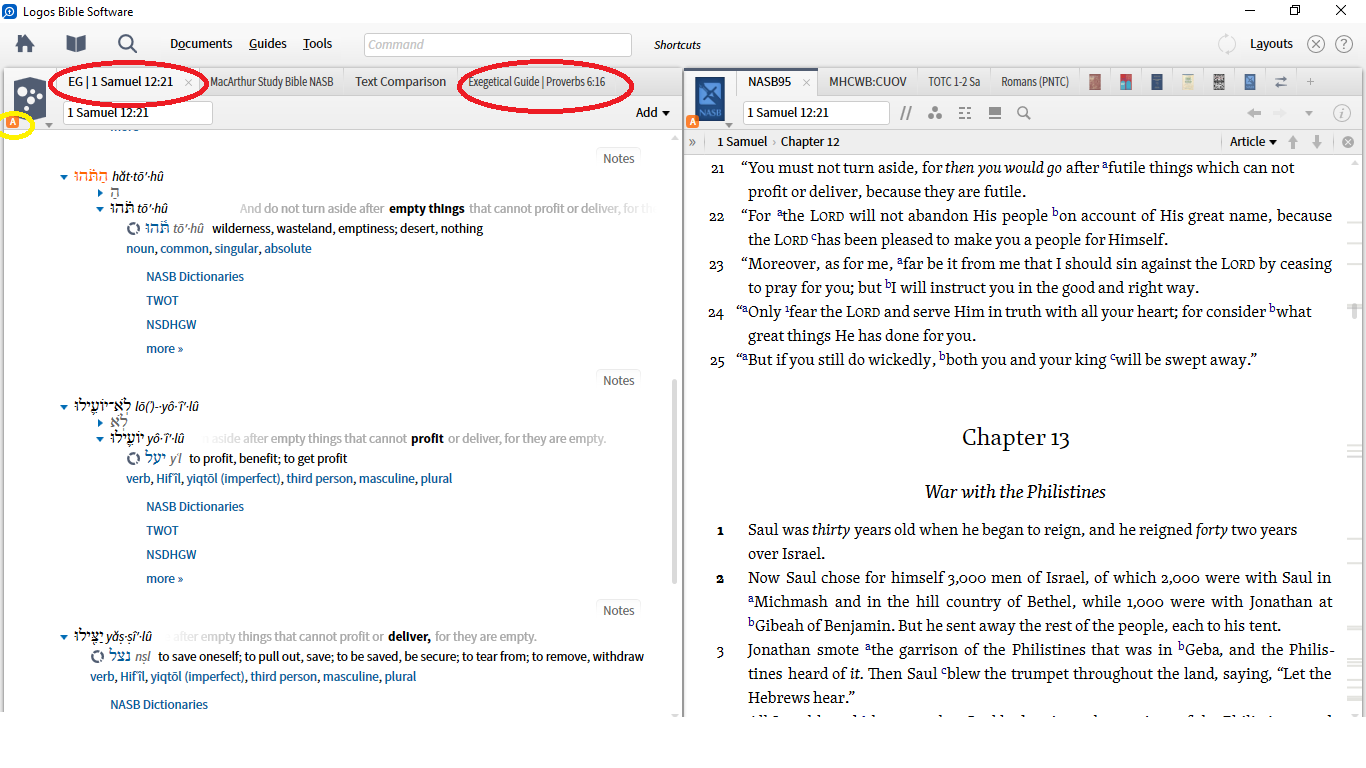Image resolution: width=1366 pixels, height=768 pixels.
Task: Click the Command input box
Action: (x=498, y=45)
